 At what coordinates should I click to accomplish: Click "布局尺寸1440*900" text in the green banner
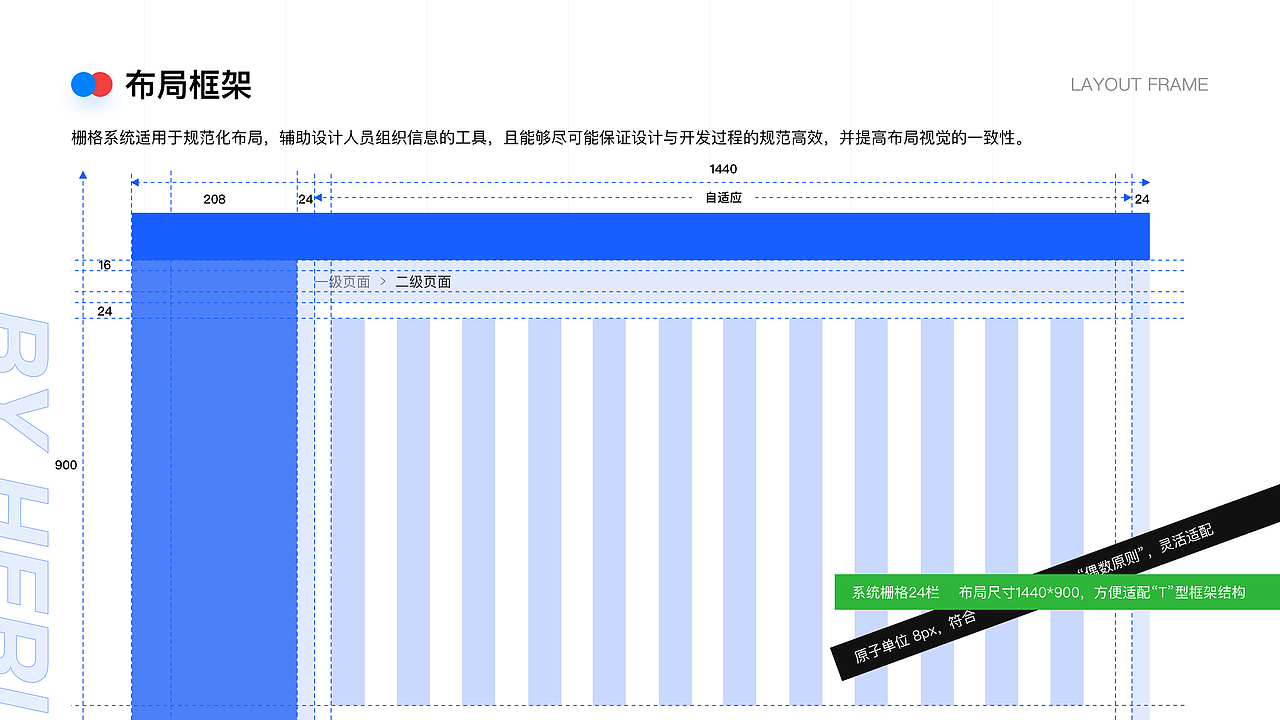(1019, 592)
